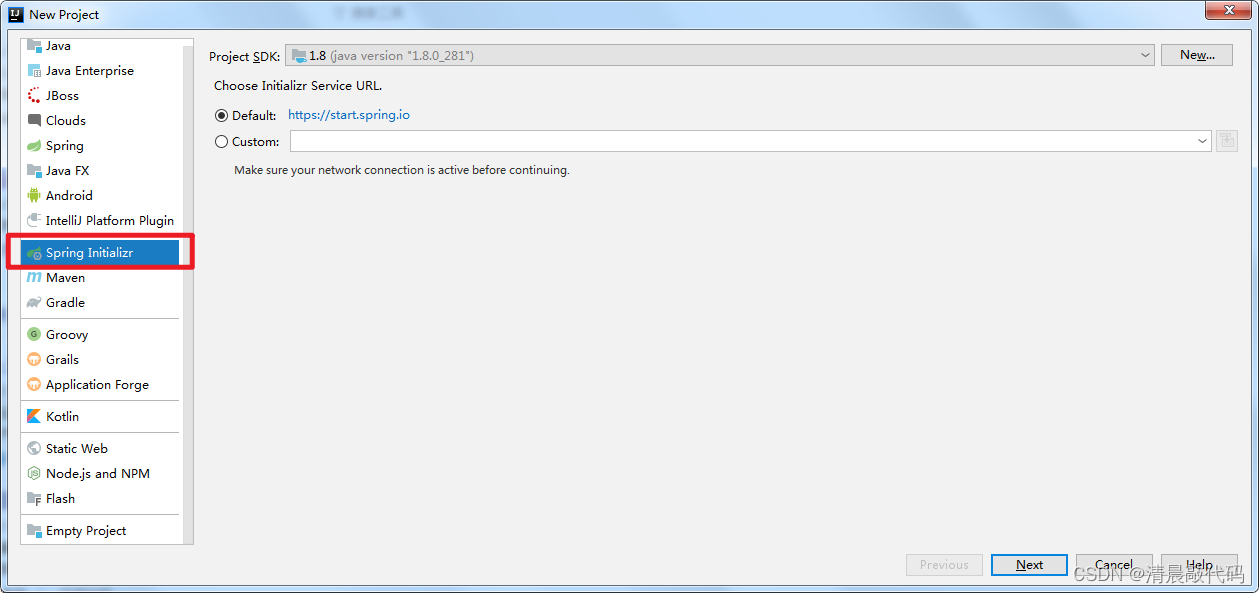Click Next to continue project setup
Viewport: 1259px width, 593px height.
pyautogui.click(x=1029, y=564)
